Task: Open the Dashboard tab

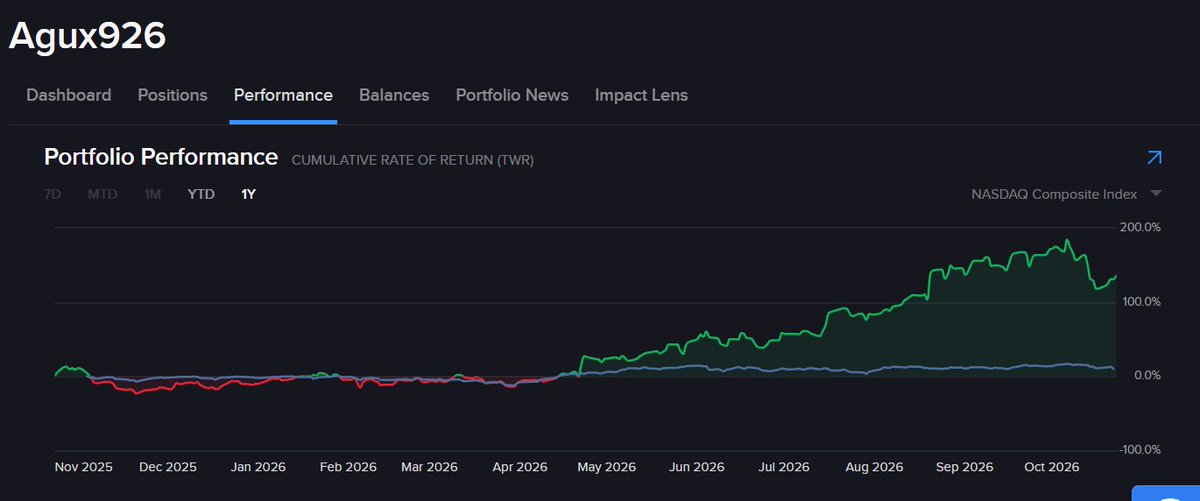Action: [x=68, y=95]
